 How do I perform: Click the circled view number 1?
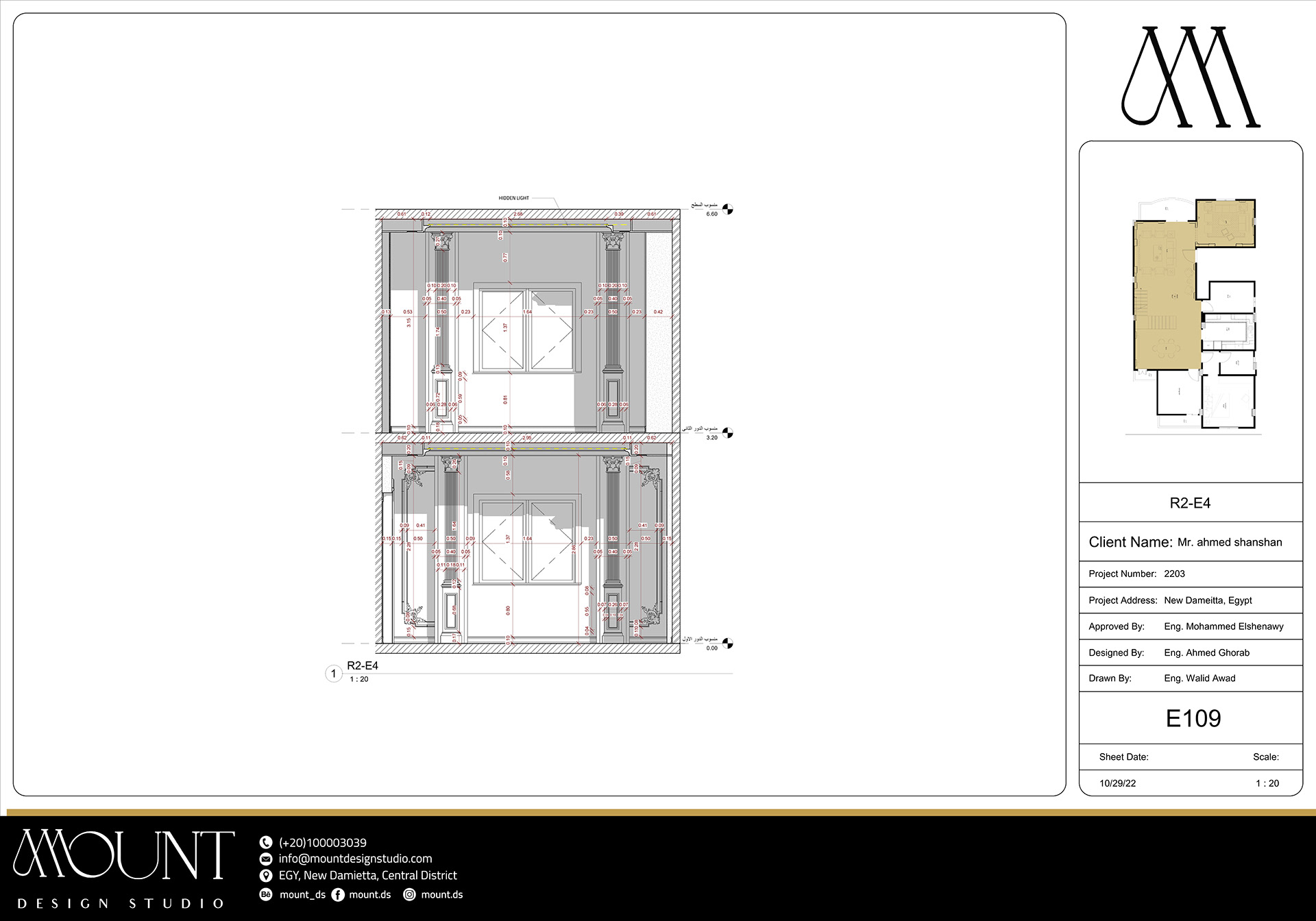[x=334, y=674]
